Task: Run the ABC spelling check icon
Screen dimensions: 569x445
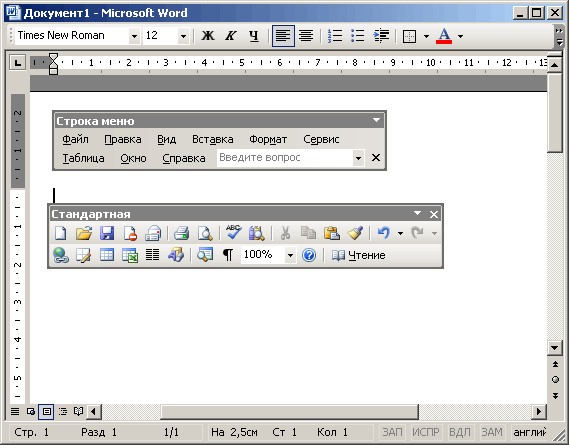Action: 233,233
